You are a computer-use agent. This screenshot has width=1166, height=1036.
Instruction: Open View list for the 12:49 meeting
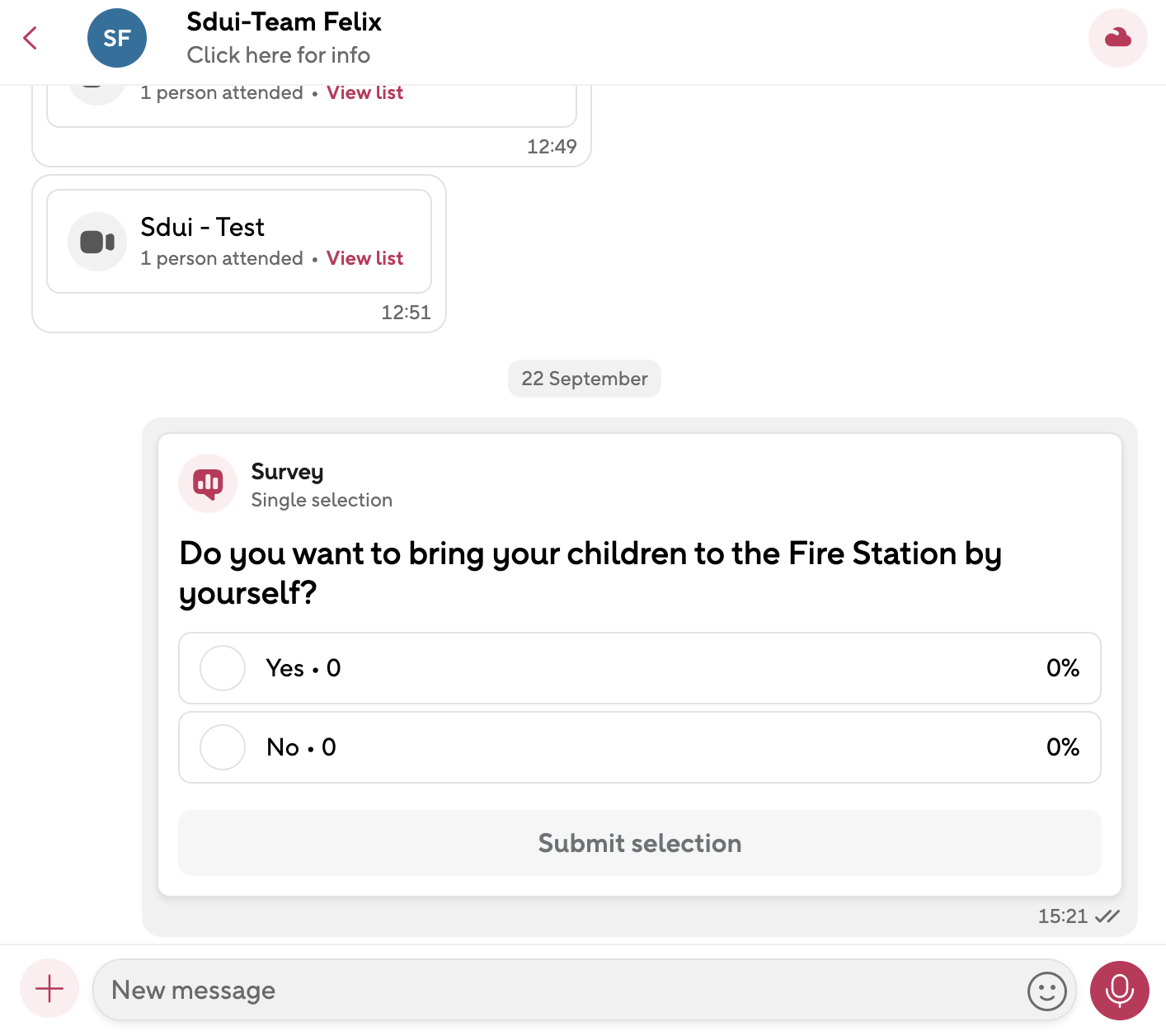(x=364, y=93)
